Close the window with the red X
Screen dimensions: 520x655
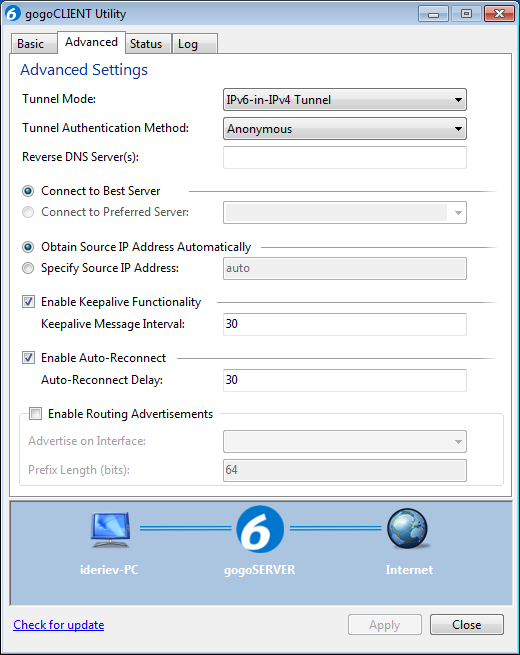(499, 14)
